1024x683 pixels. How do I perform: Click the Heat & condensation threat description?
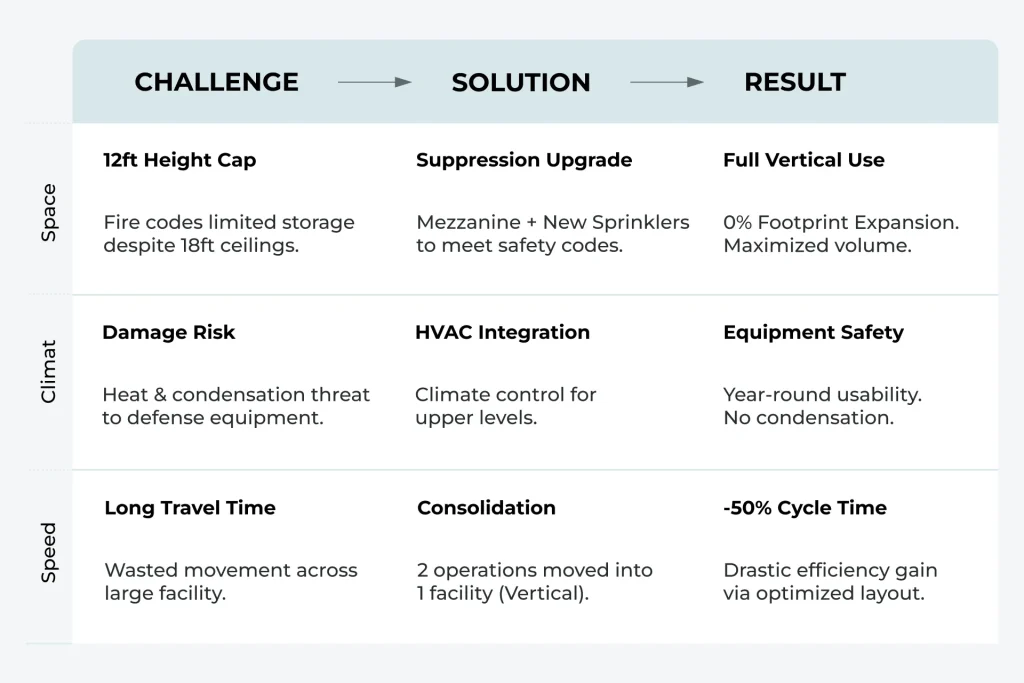[x=236, y=406]
